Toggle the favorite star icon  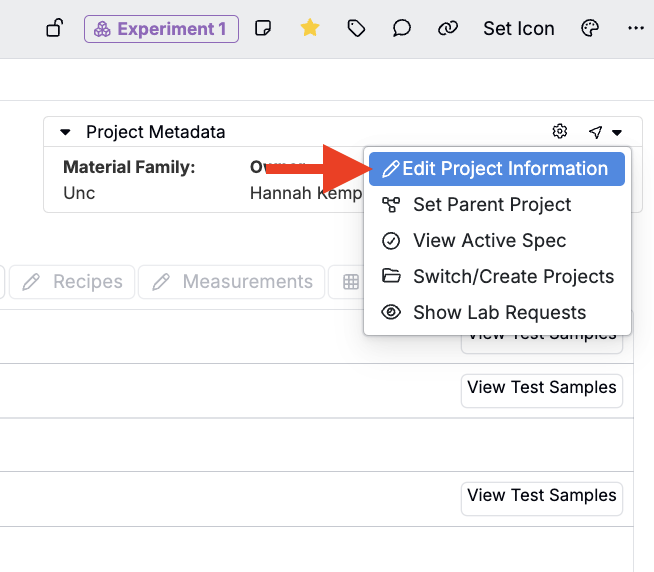[x=310, y=28]
